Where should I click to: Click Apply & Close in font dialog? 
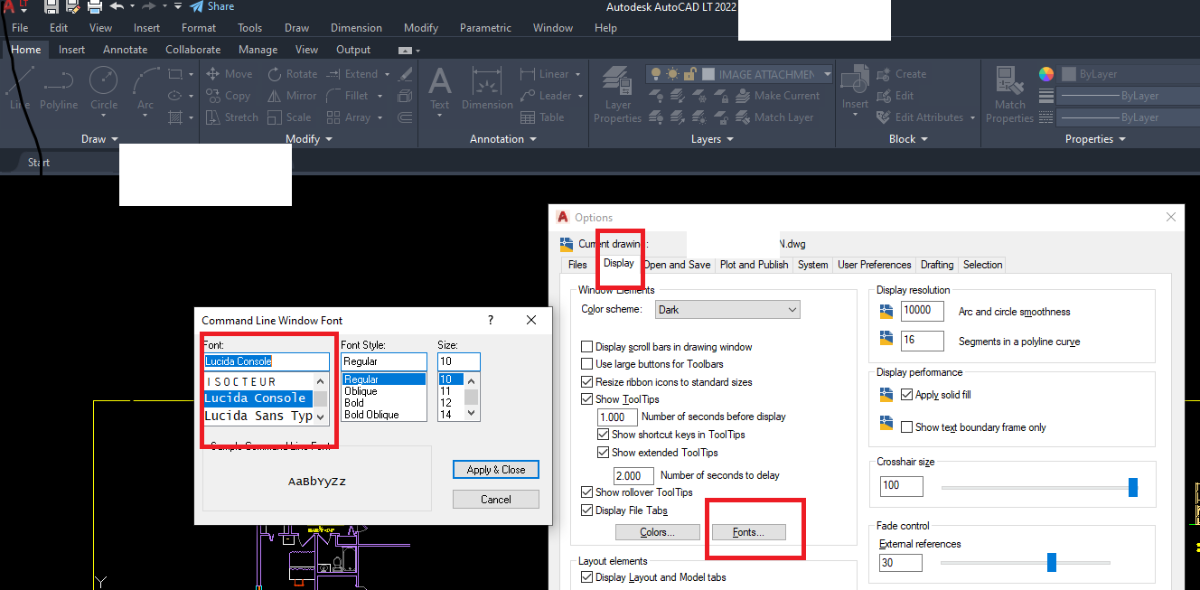pyautogui.click(x=496, y=469)
